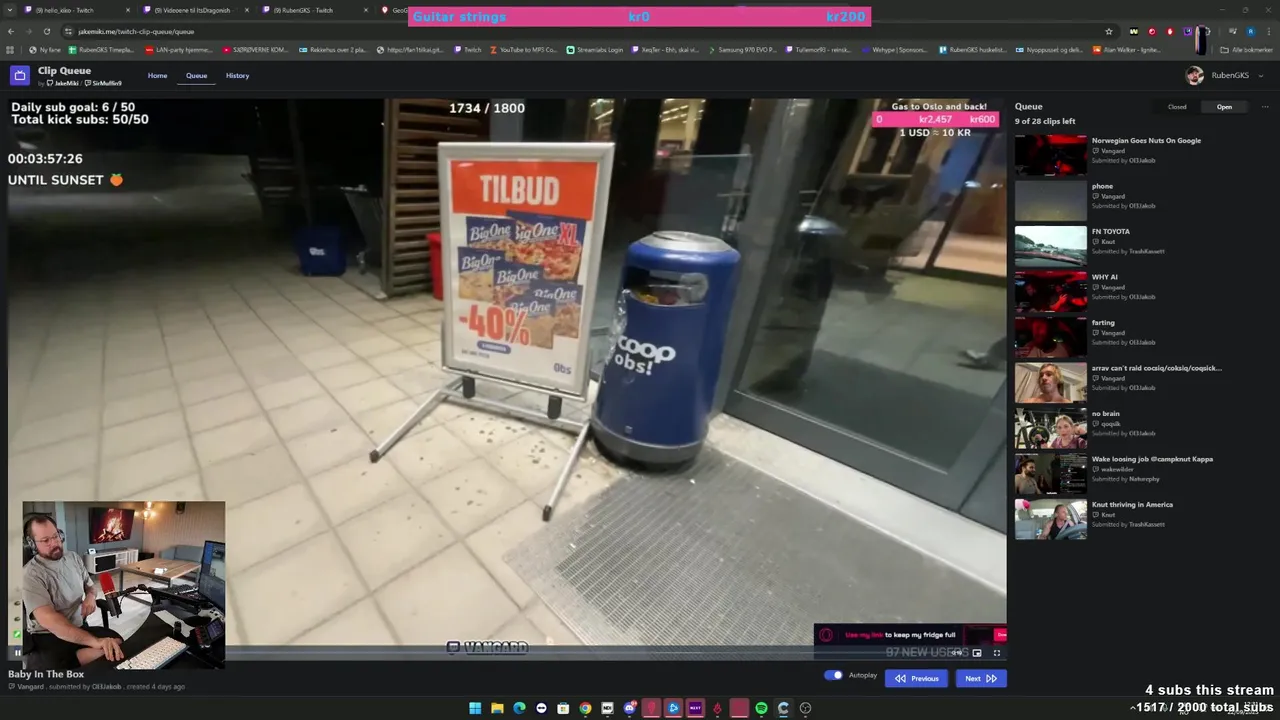Open the Home tab

pos(158,76)
